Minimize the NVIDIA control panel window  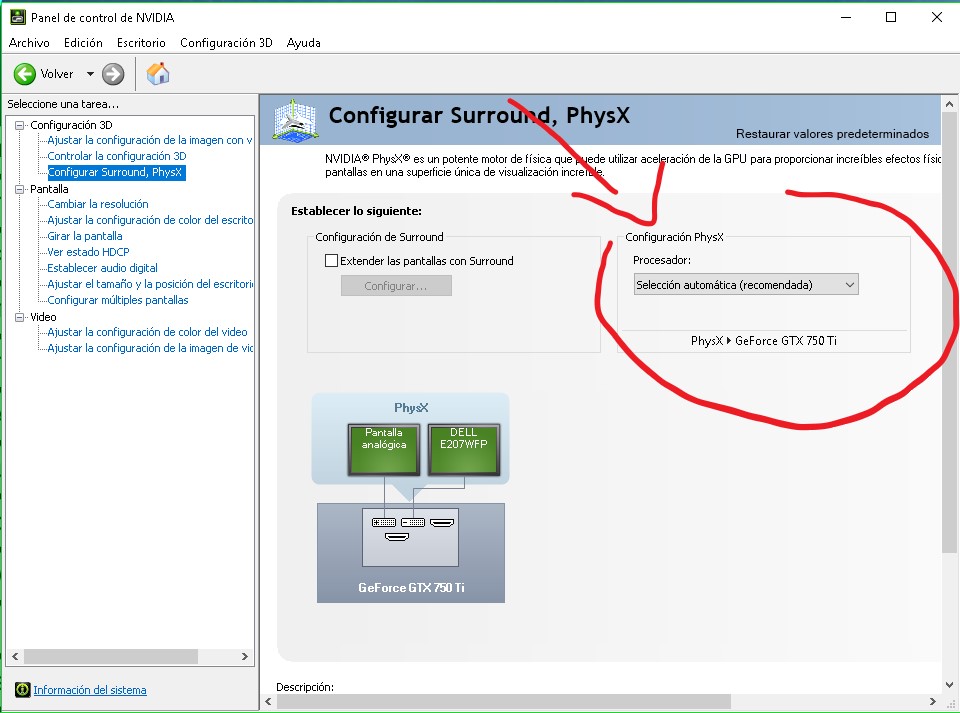[x=846, y=17]
